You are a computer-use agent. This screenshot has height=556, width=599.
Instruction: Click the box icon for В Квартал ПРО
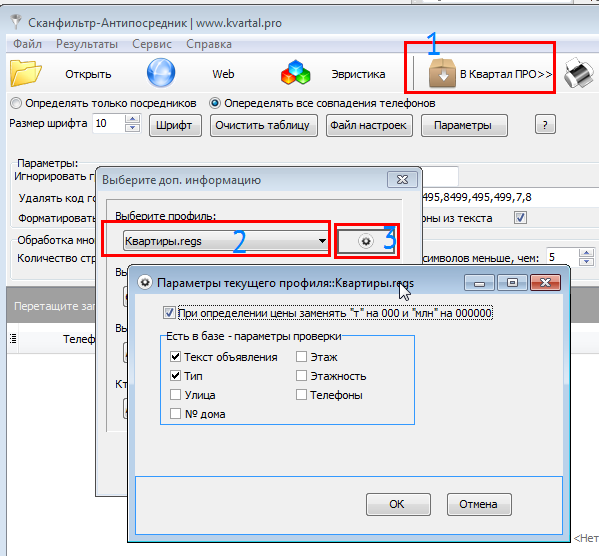(x=442, y=73)
